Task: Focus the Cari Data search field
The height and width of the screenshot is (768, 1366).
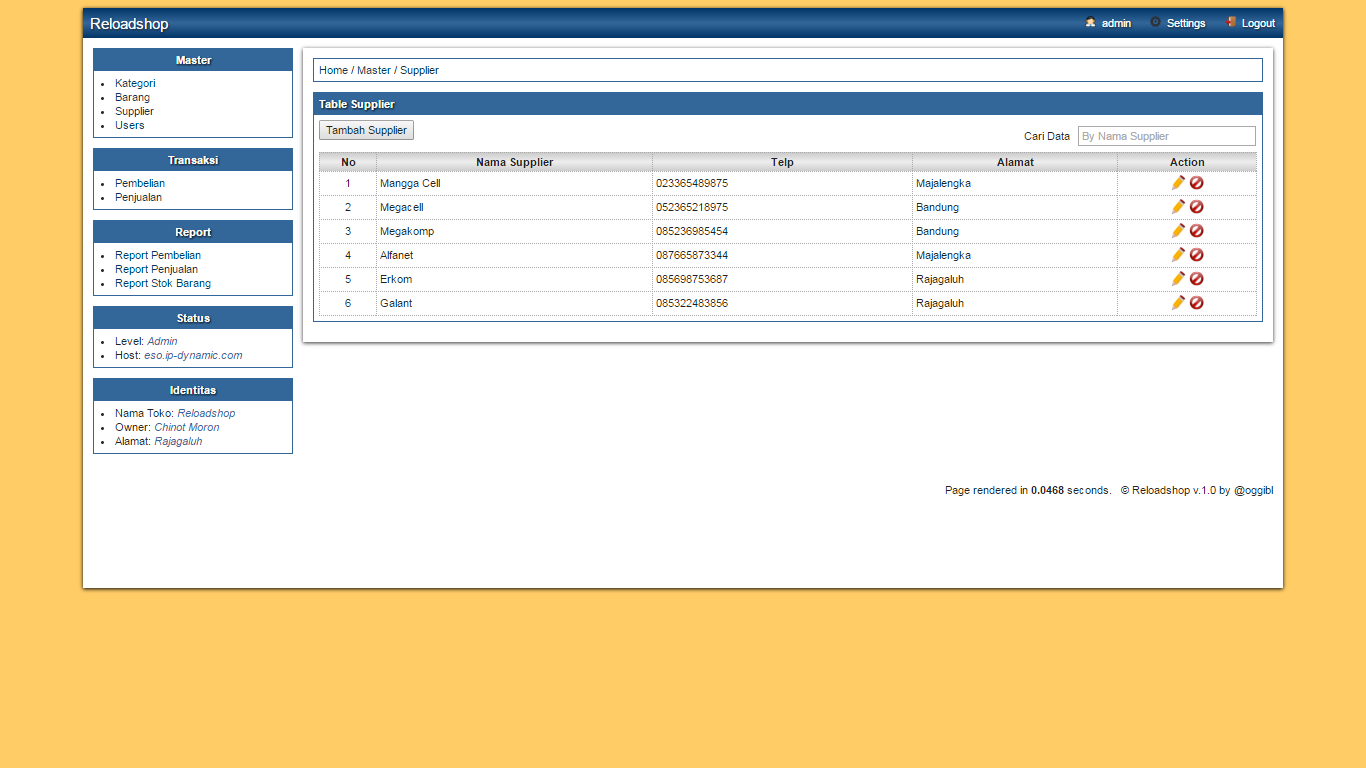Action: pos(1166,136)
